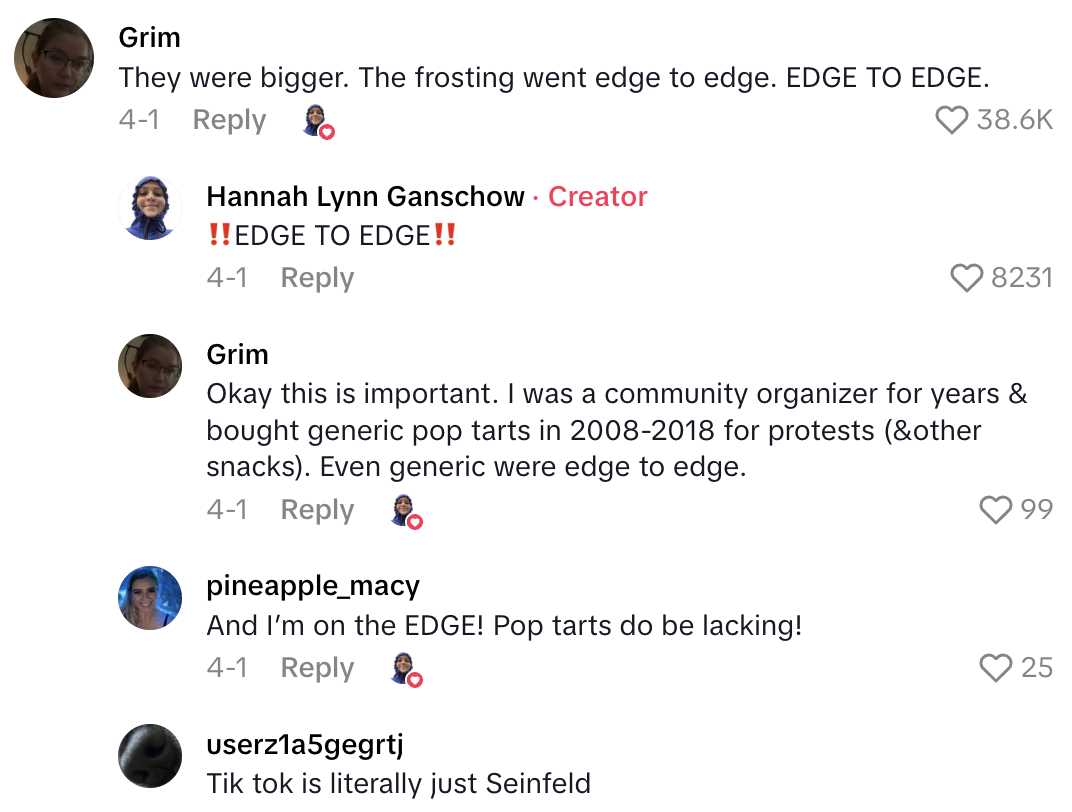Screen dimensions: 1072x812
Task: Click creator-liked badge on Grim's organizer reply
Action: click(x=405, y=511)
